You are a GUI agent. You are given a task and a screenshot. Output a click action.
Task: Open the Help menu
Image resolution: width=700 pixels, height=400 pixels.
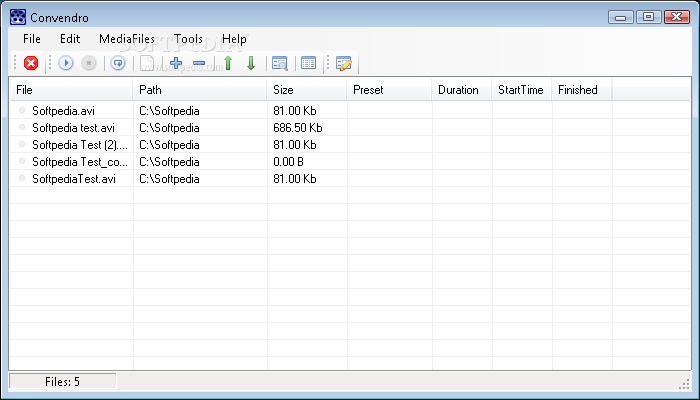[234, 39]
